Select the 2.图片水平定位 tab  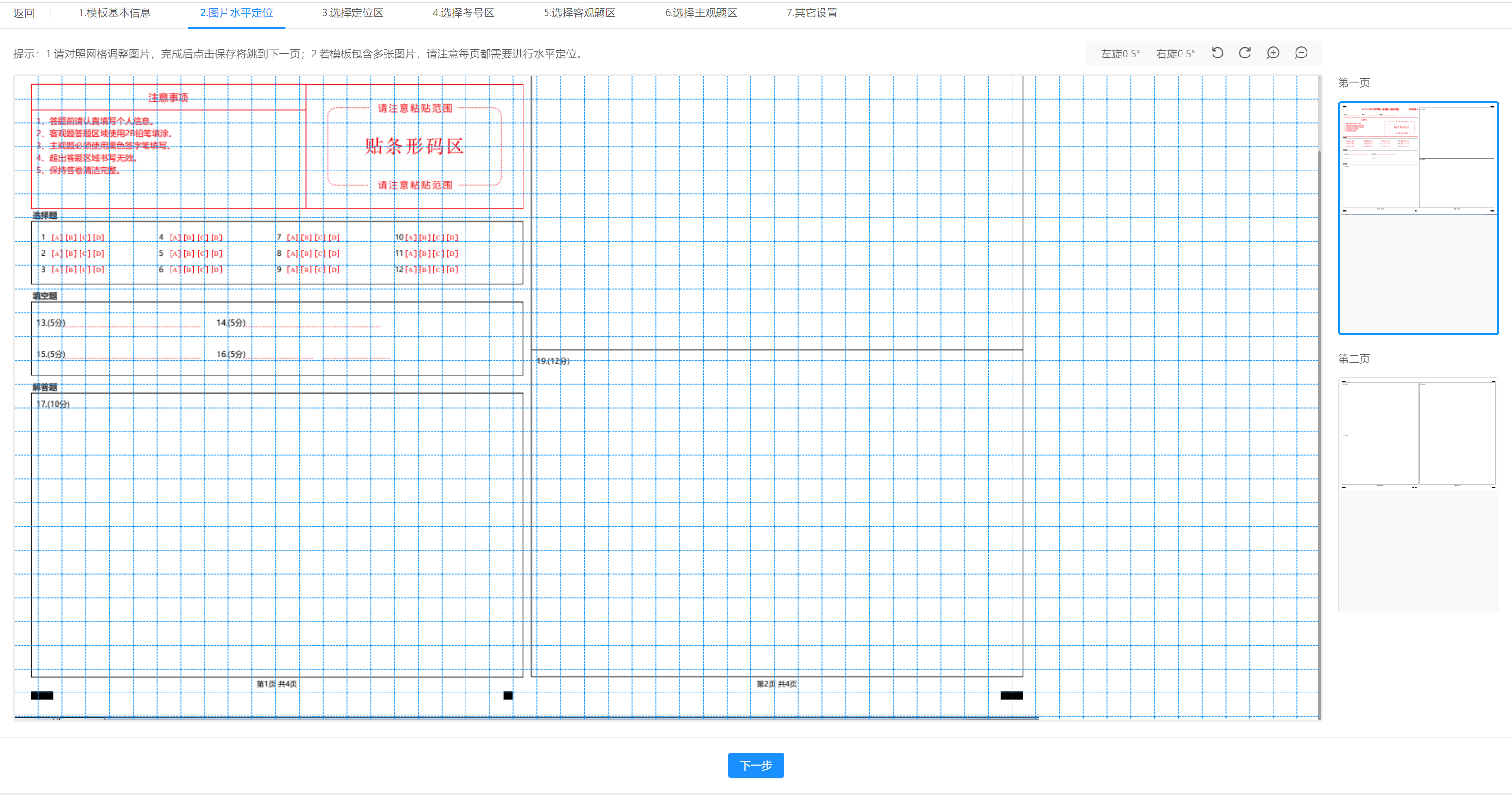pyautogui.click(x=236, y=13)
